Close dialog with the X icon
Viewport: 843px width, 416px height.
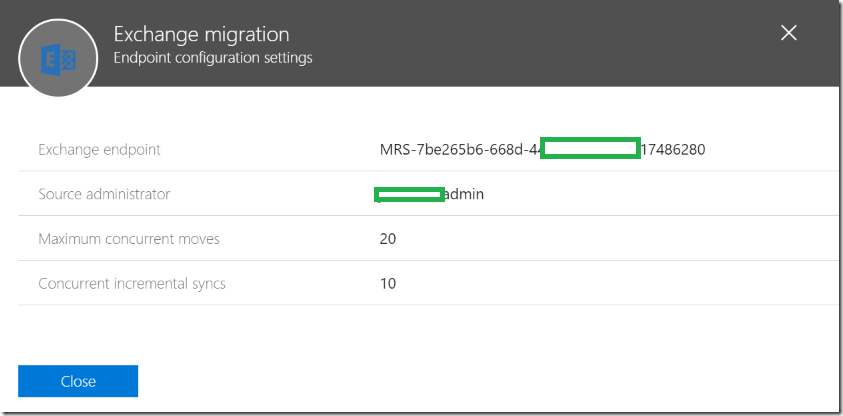coord(789,33)
